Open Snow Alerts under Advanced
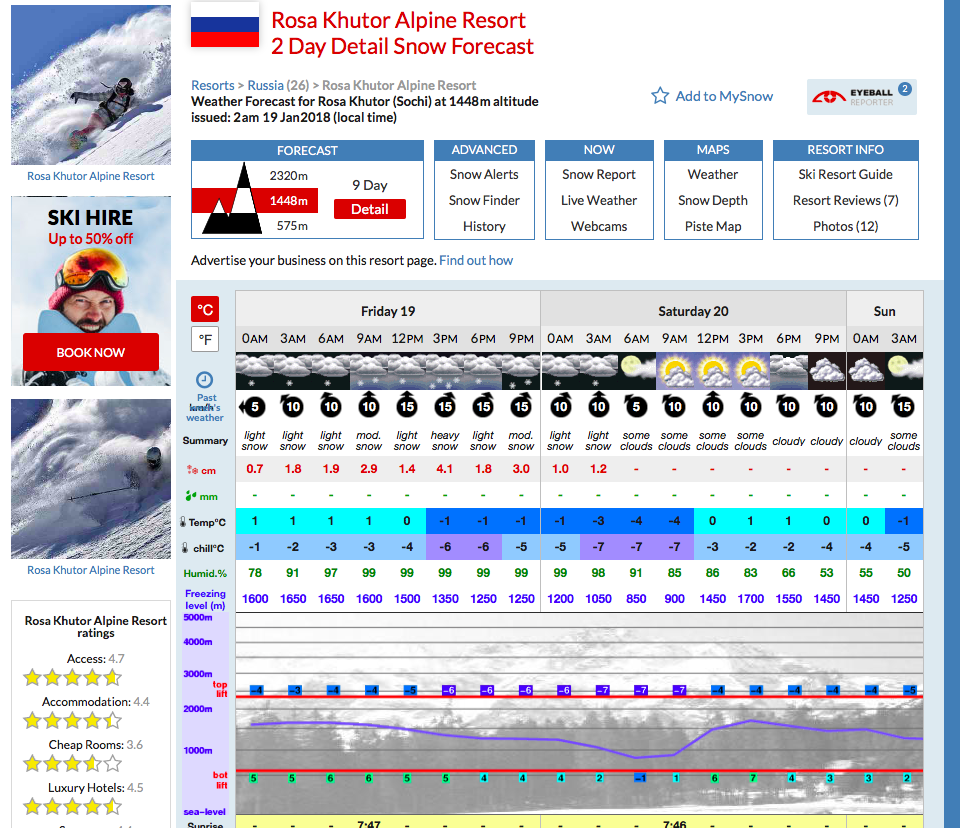 tap(484, 175)
